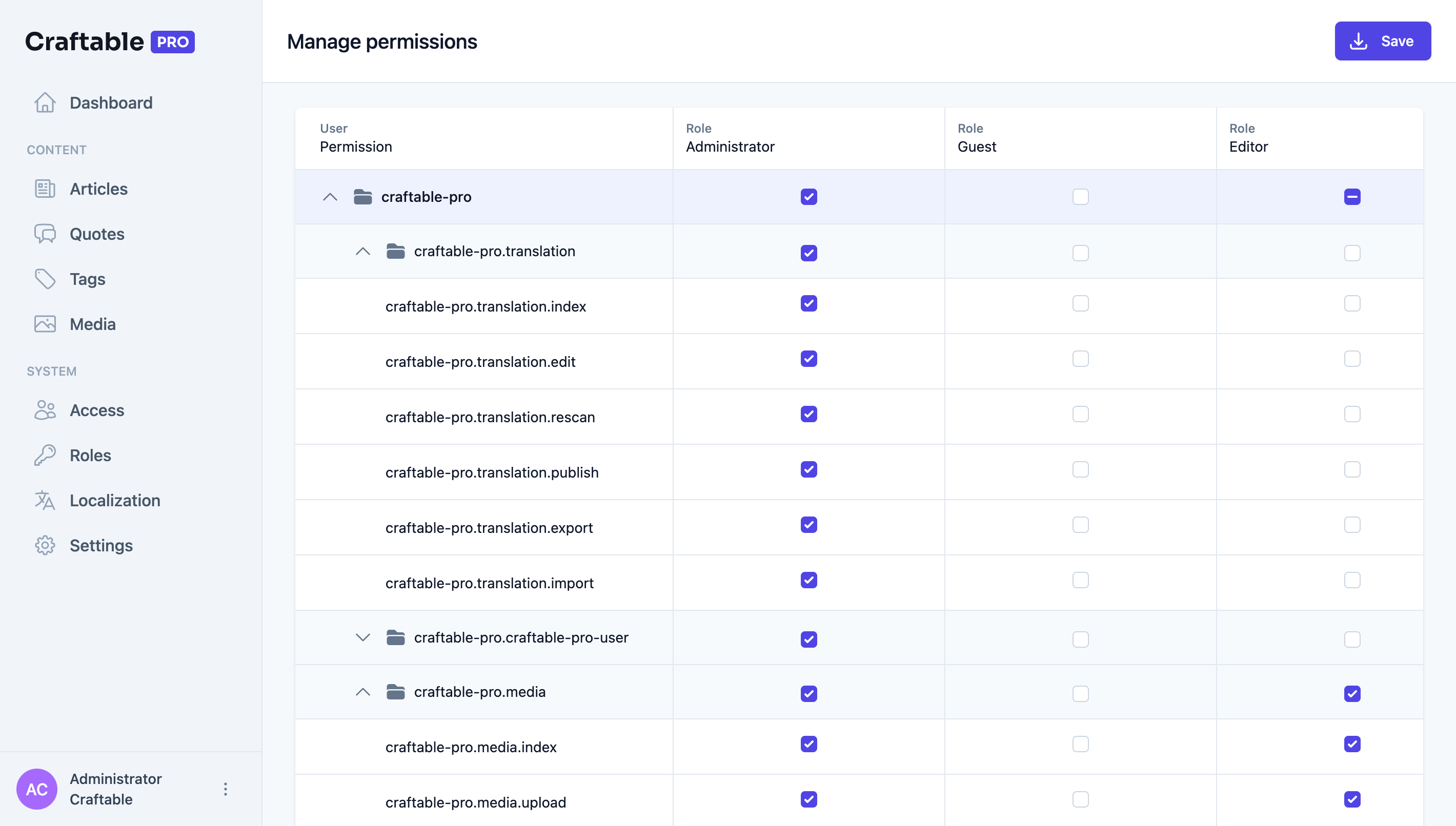Click the craftable-pro.translation.rescan row label

490,417
